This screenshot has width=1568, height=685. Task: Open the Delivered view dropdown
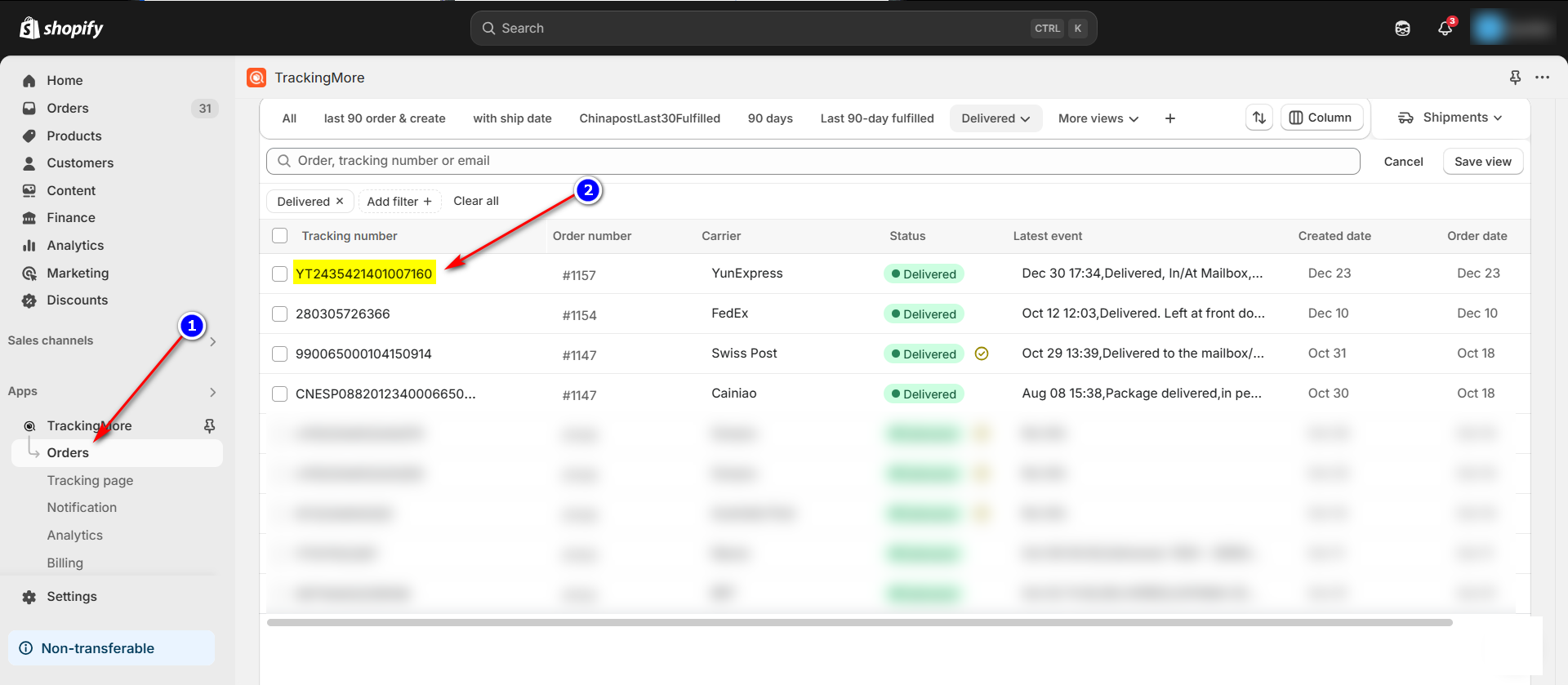tap(996, 118)
